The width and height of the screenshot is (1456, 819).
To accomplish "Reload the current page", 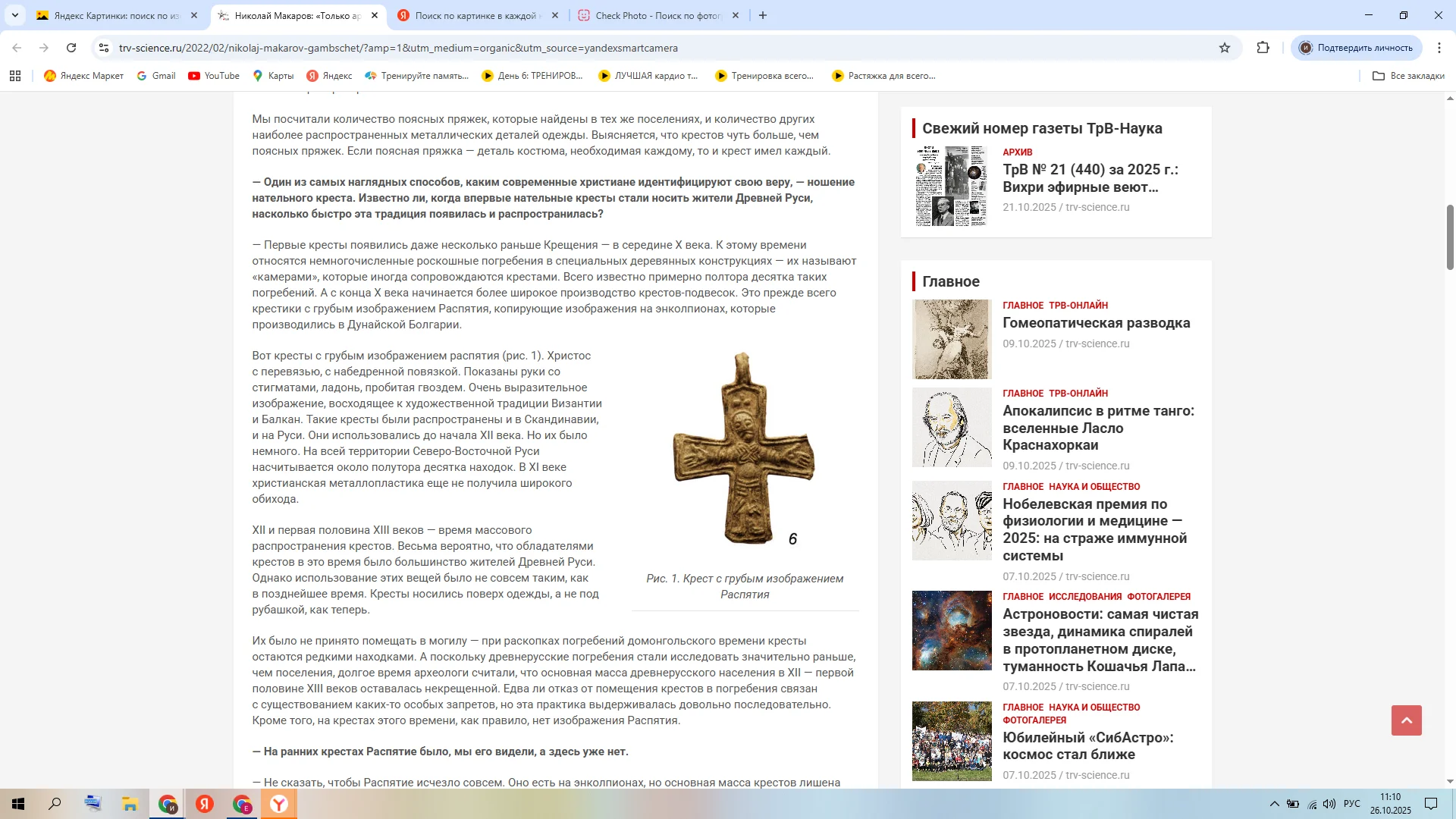I will pos(72,47).
